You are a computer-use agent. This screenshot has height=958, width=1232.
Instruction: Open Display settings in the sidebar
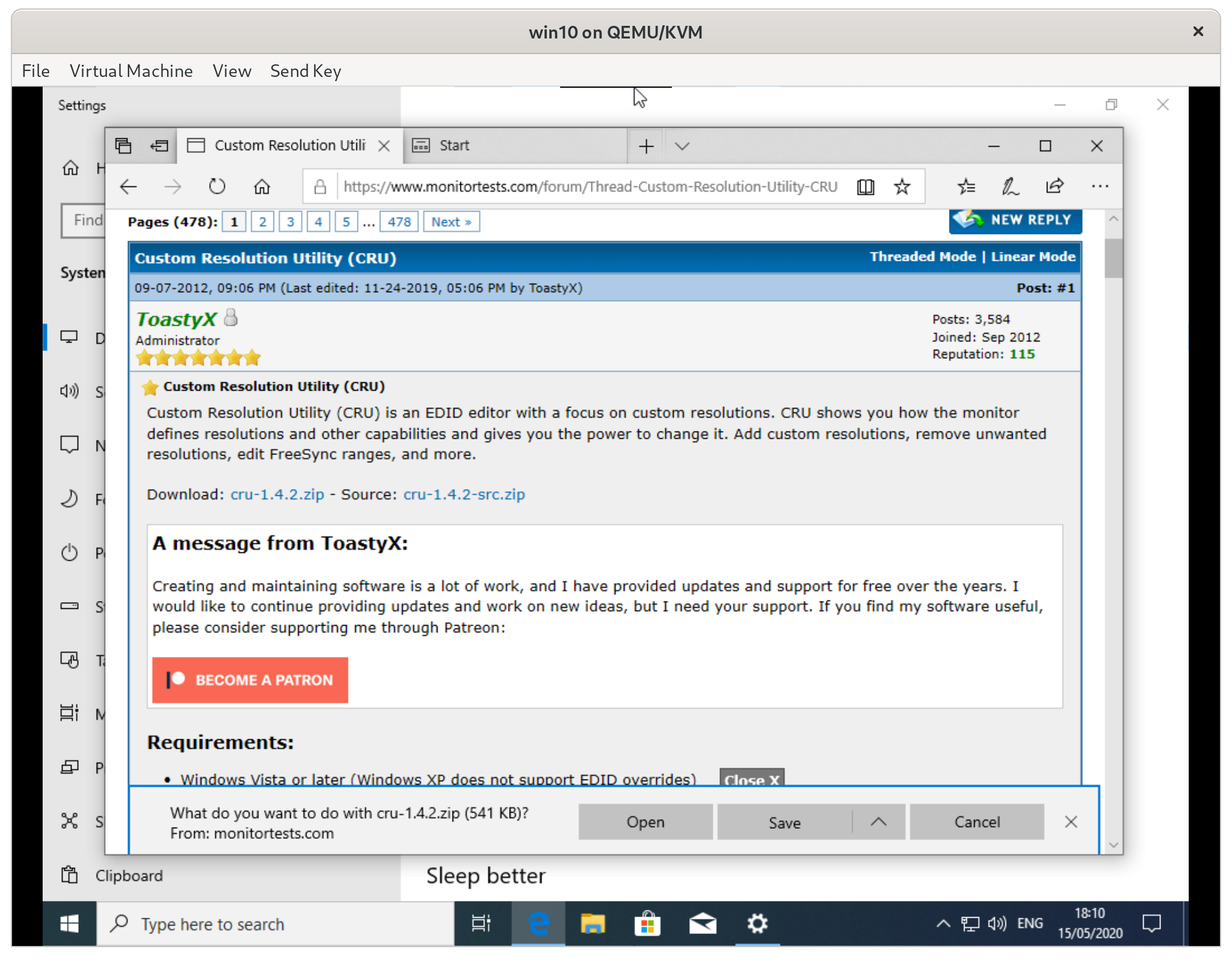point(70,337)
